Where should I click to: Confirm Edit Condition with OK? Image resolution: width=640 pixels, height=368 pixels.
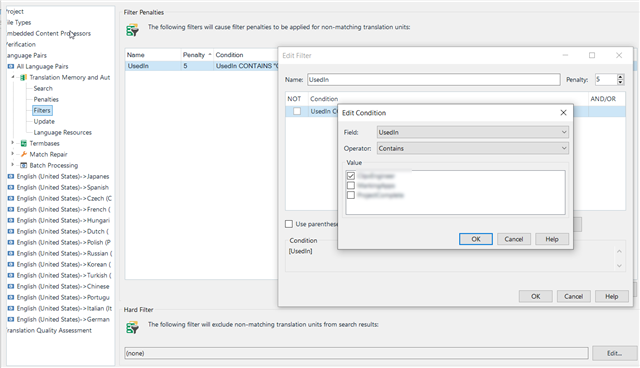(x=476, y=239)
